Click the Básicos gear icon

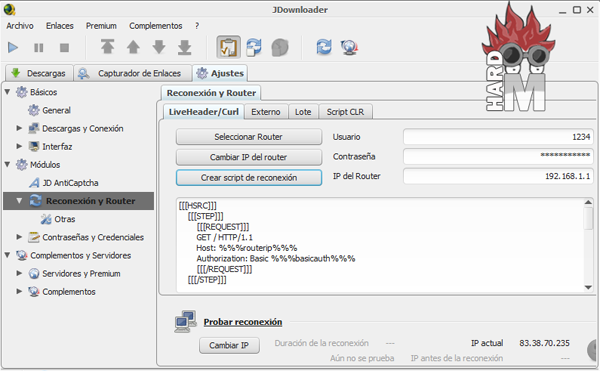(21, 92)
